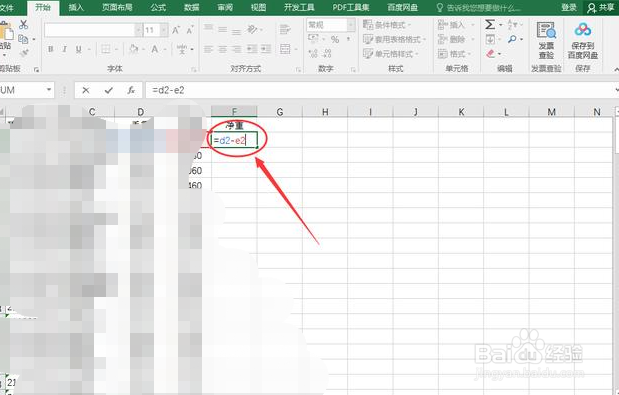Open the 视图 ribbon tab
The image size is (619, 395).
click(x=258, y=7)
